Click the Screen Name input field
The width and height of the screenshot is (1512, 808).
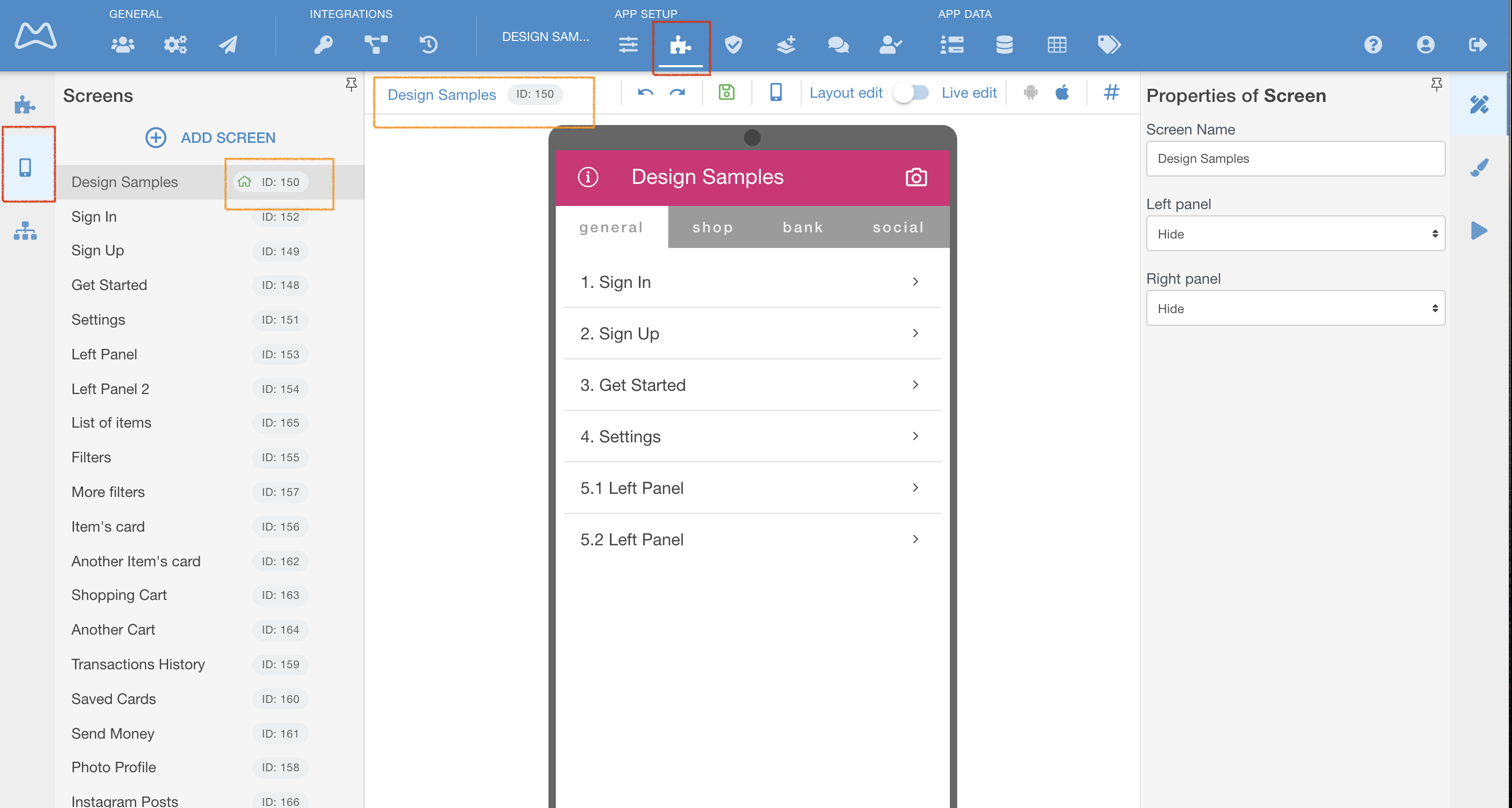pos(1296,159)
